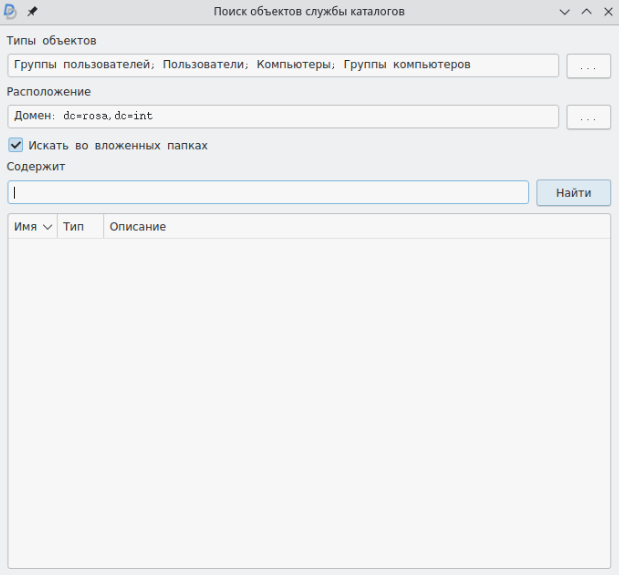Viewport: 619px width, 575px height.
Task: Browse for a location using its ellipsis button
Action: (588, 117)
